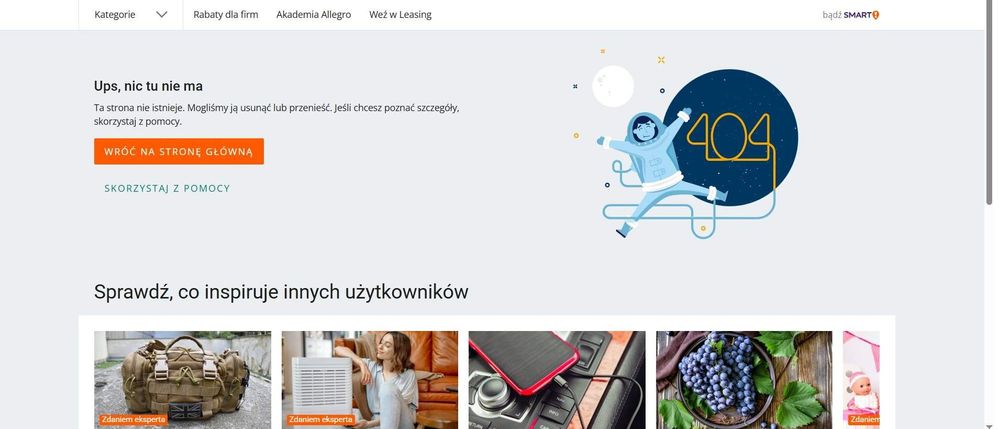Click the Smart orange pin icon
The height and width of the screenshot is (429, 999).
tap(875, 15)
